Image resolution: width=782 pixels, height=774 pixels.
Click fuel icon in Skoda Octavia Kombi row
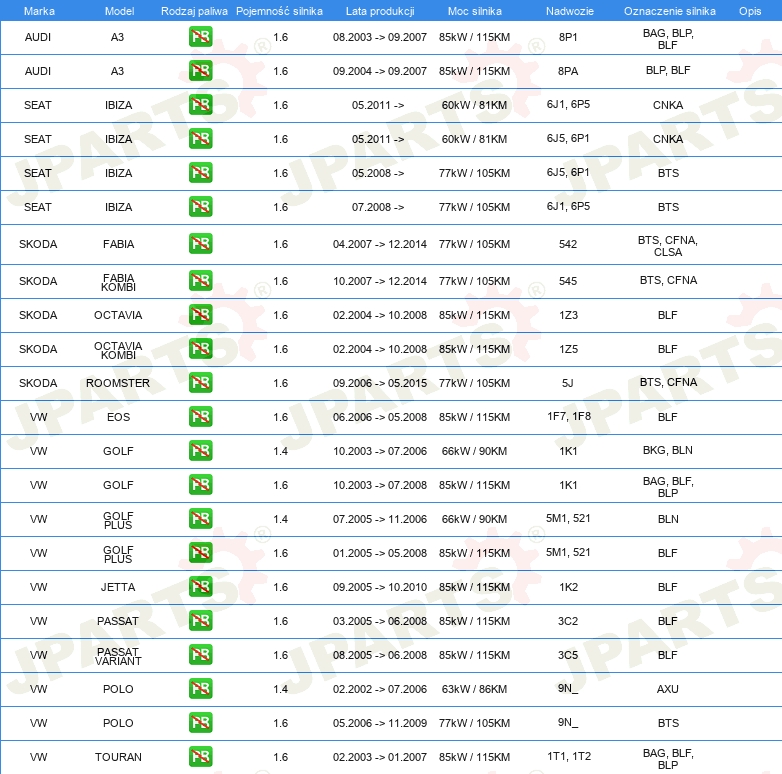(x=200, y=349)
